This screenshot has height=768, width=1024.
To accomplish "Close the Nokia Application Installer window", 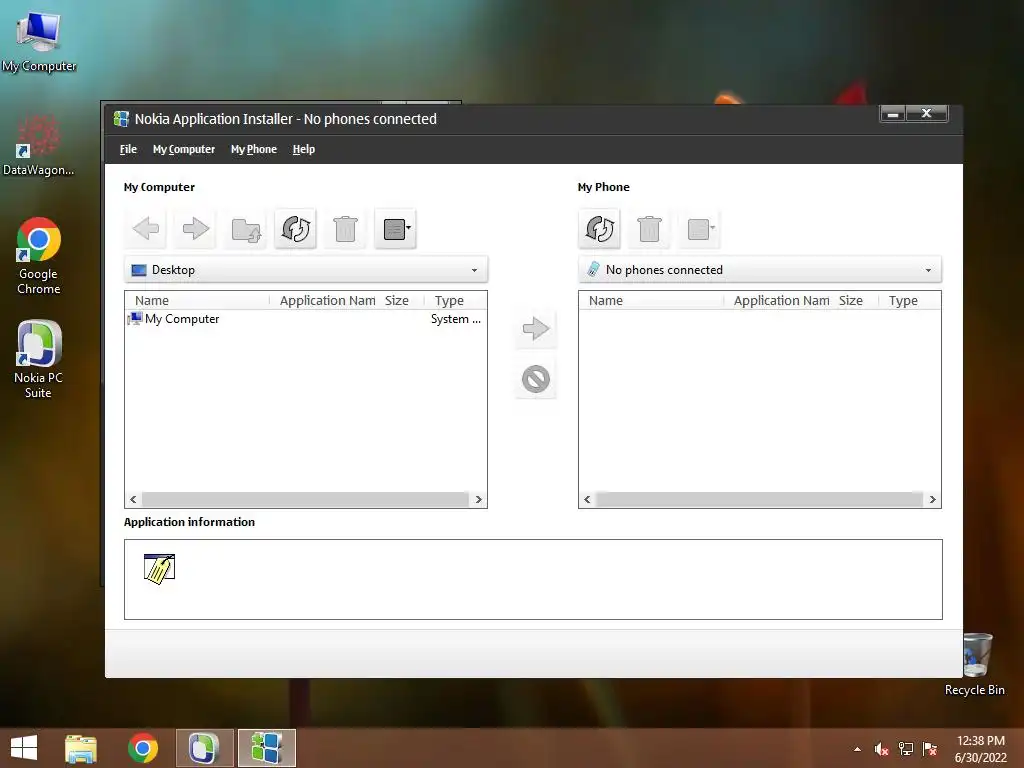I will coord(926,114).
